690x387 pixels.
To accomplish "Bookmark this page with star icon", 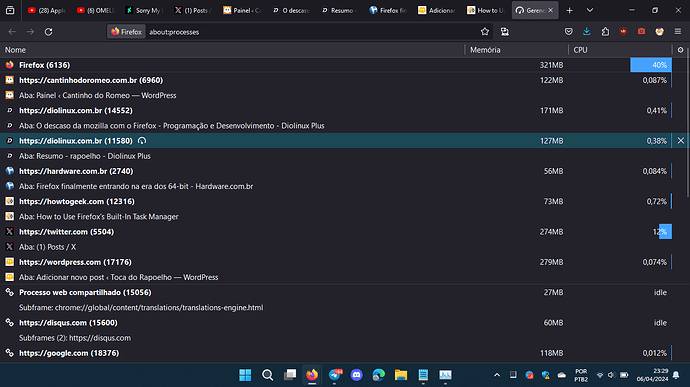I will tap(484, 32).
